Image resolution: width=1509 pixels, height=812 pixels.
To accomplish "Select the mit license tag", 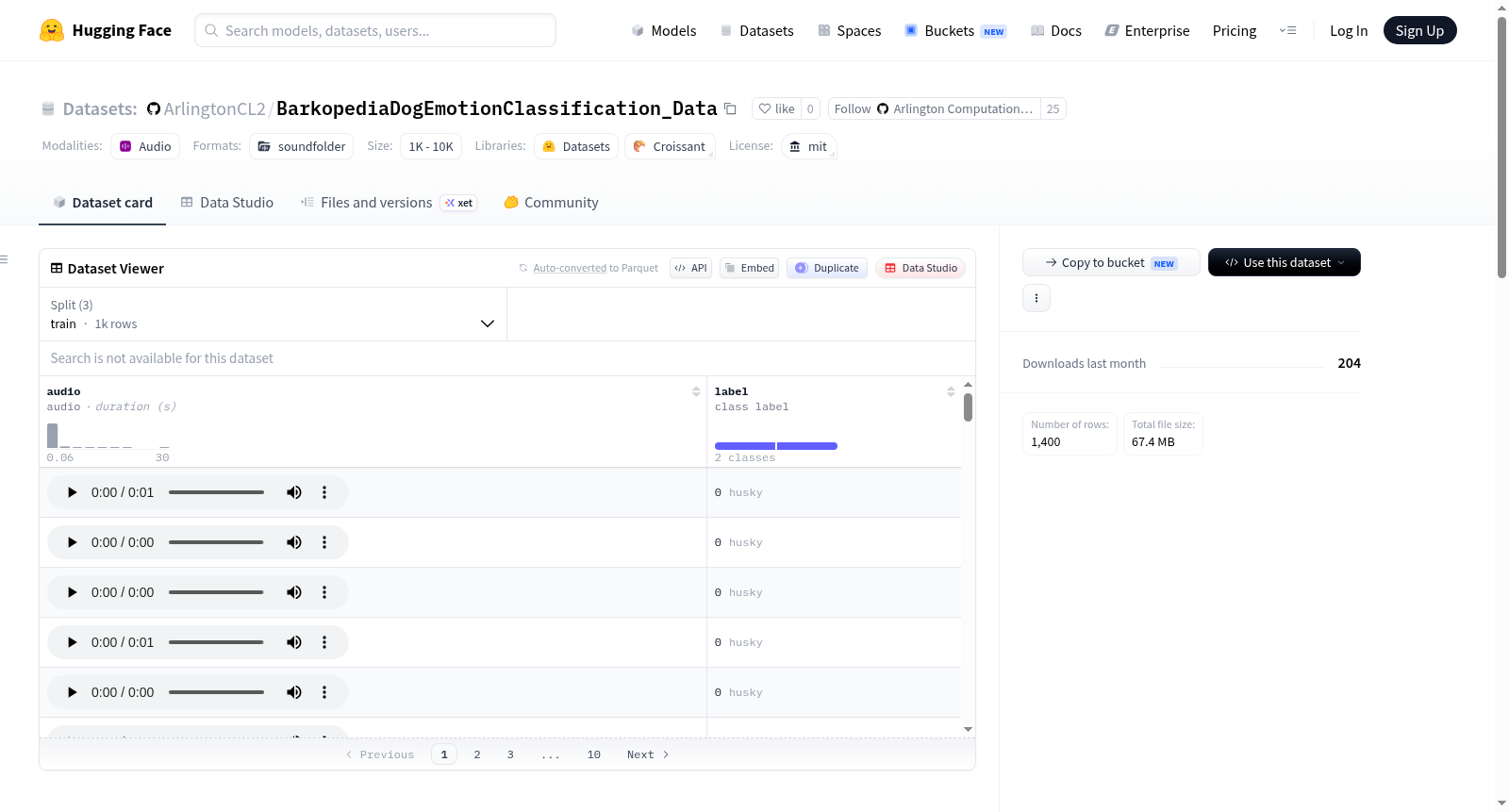I will [808, 146].
